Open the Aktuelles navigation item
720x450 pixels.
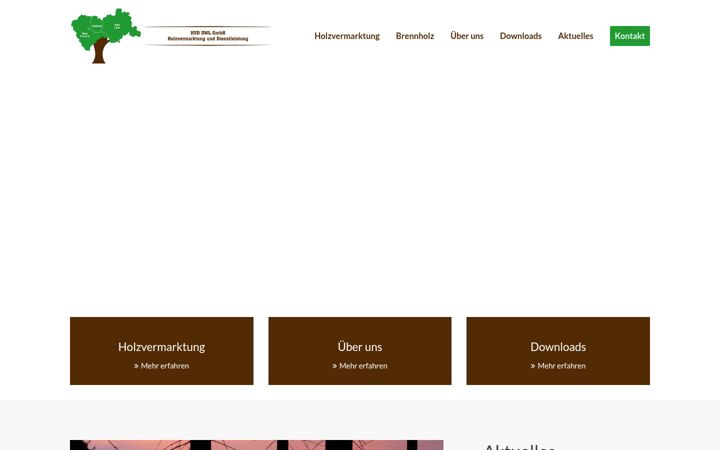(575, 36)
